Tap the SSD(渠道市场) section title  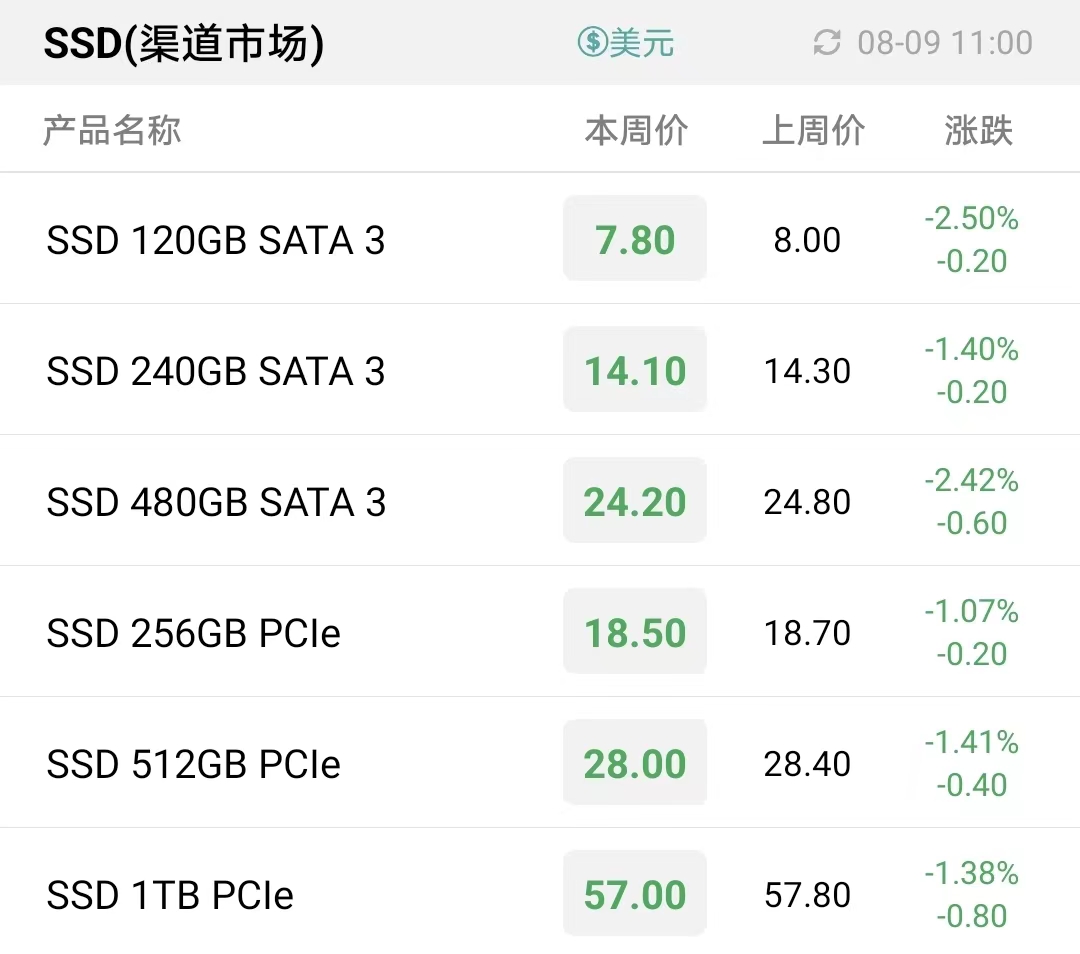tap(183, 43)
